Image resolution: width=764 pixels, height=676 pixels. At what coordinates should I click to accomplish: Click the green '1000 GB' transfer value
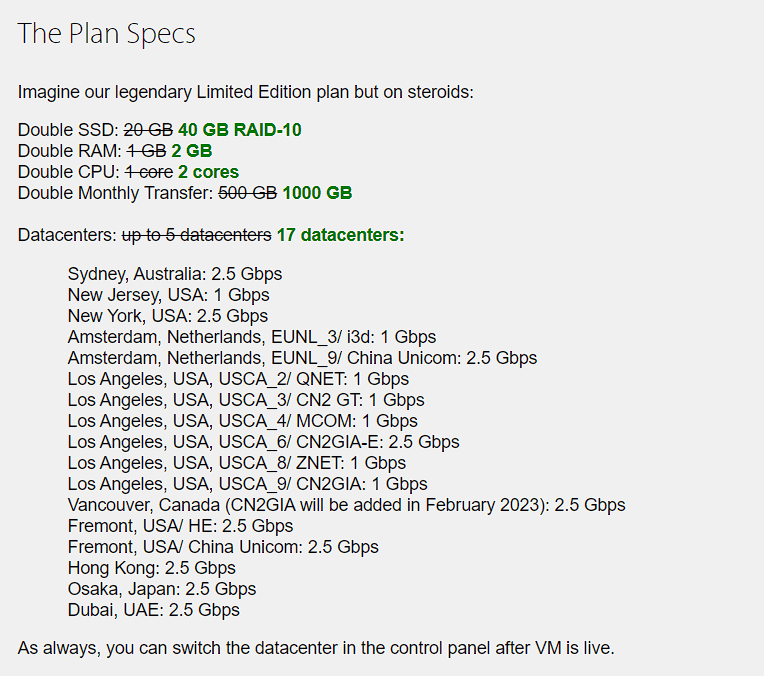tap(317, 193)
